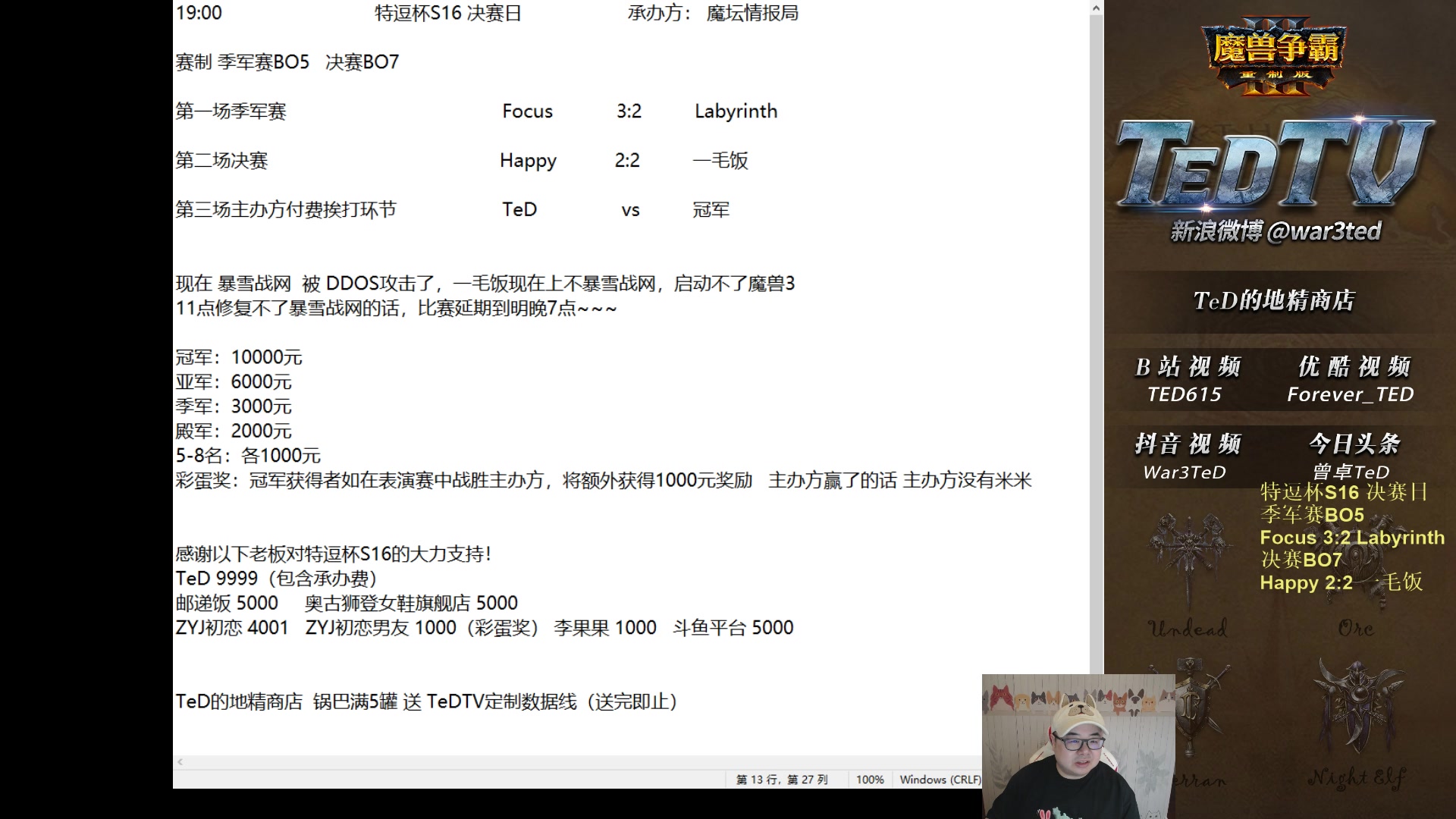Viewport: 1456px width, 819px height.
Task: Click the 100% zoom status indicator
Action: point(870,780)
